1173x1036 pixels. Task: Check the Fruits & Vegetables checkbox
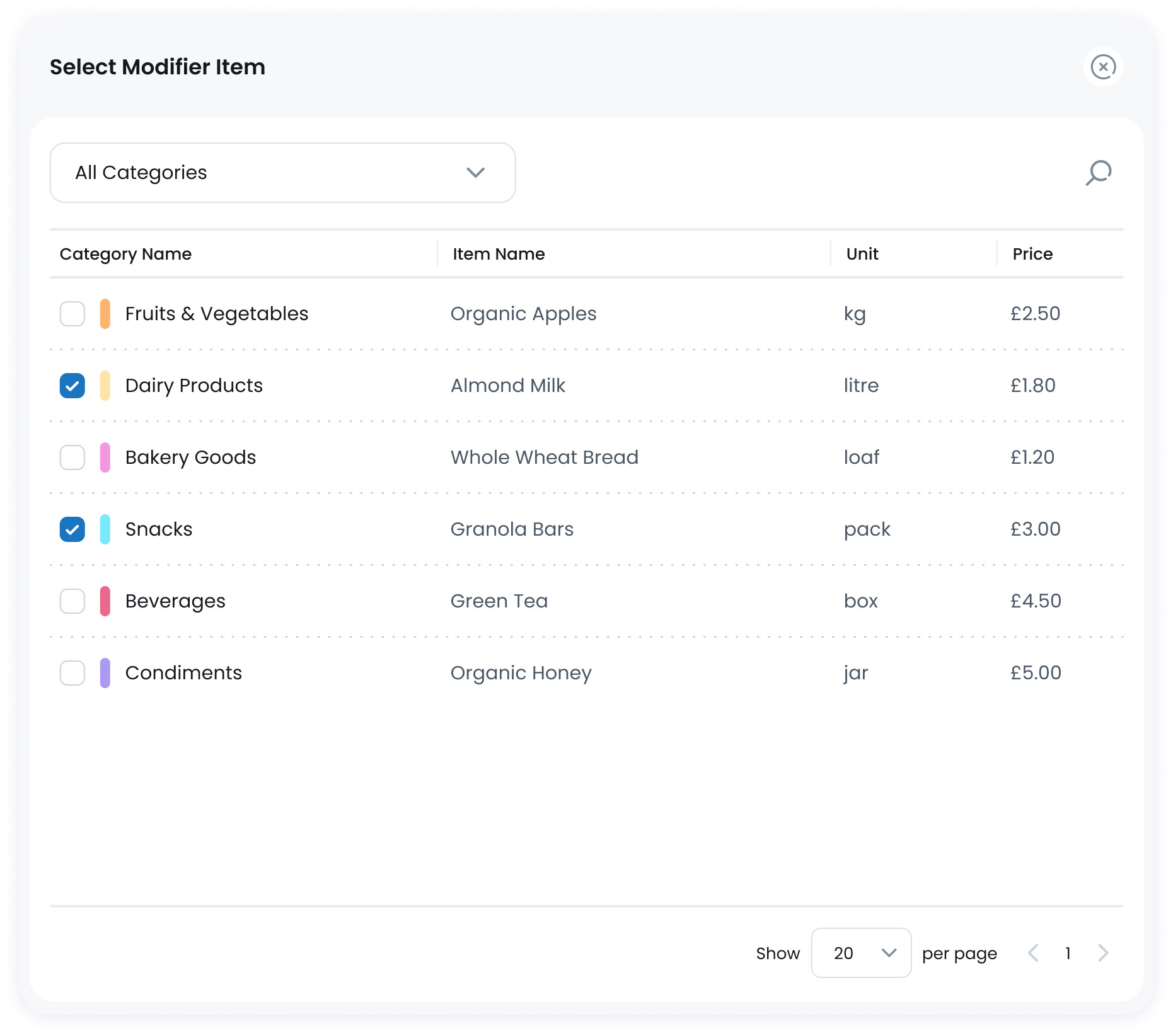coord(72,314)
